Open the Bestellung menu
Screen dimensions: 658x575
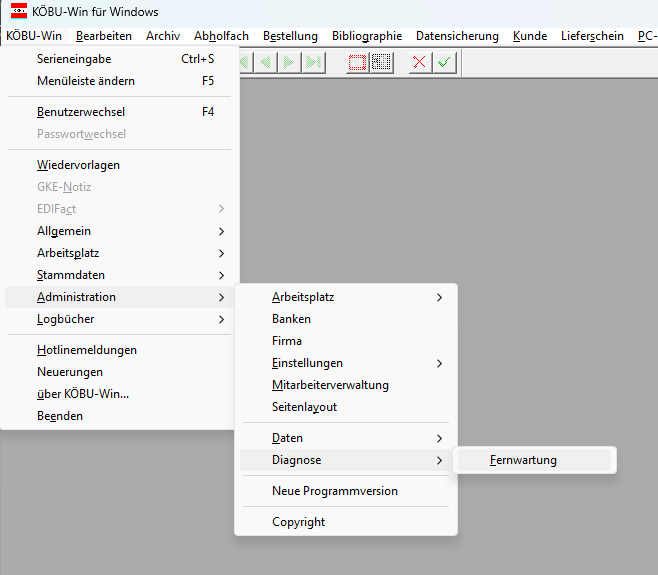(x=290, y=36)
